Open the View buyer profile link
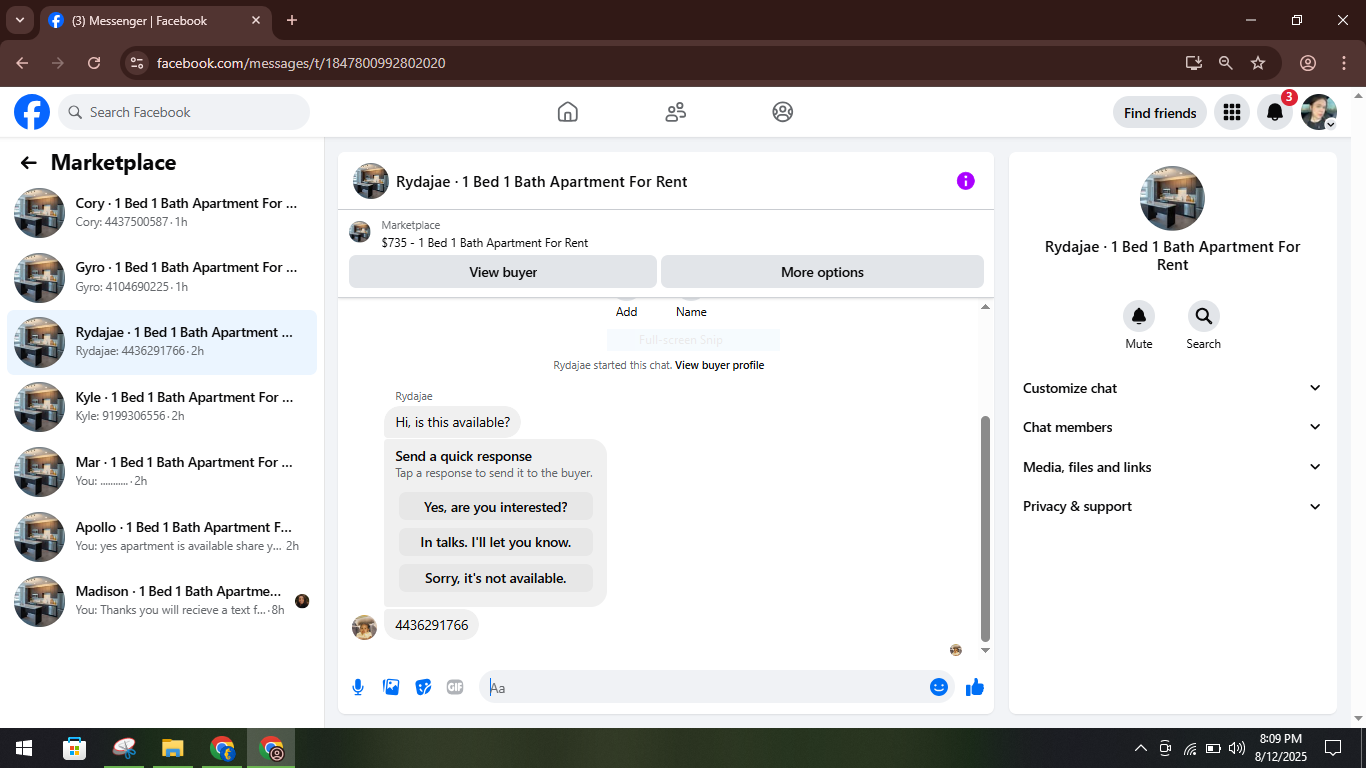This screenshot has height=768, width=1366. pos(719,365)
